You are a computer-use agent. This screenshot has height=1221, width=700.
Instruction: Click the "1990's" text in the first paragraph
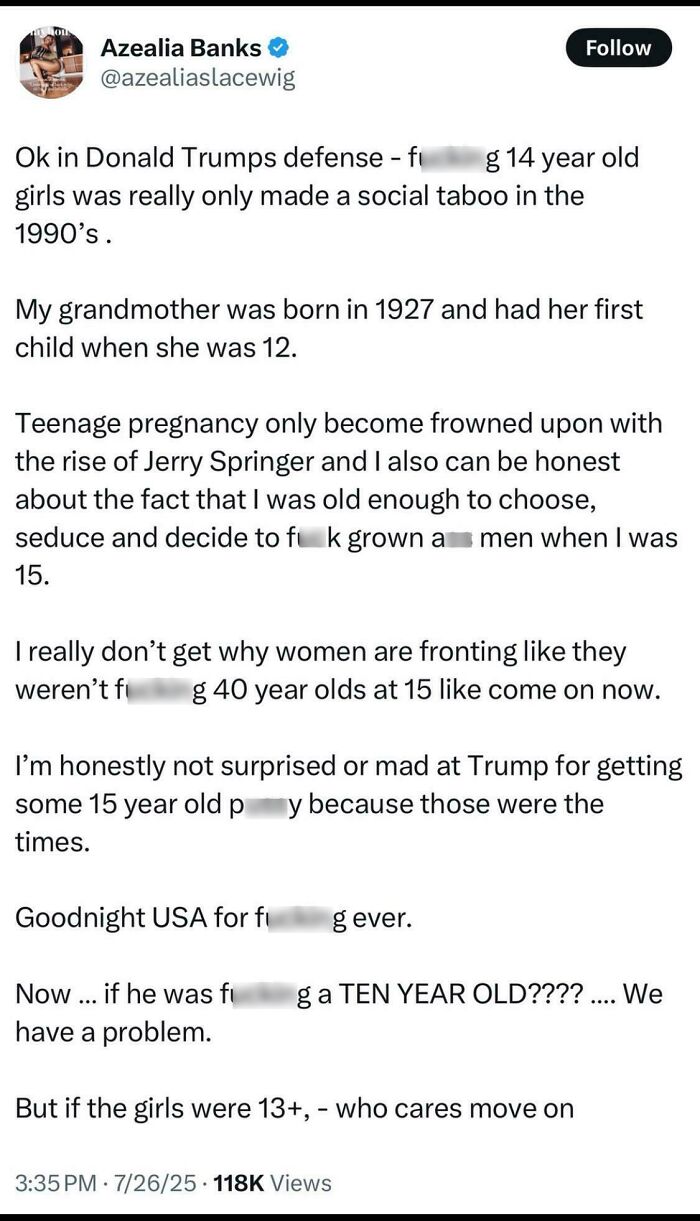[60, 232]
